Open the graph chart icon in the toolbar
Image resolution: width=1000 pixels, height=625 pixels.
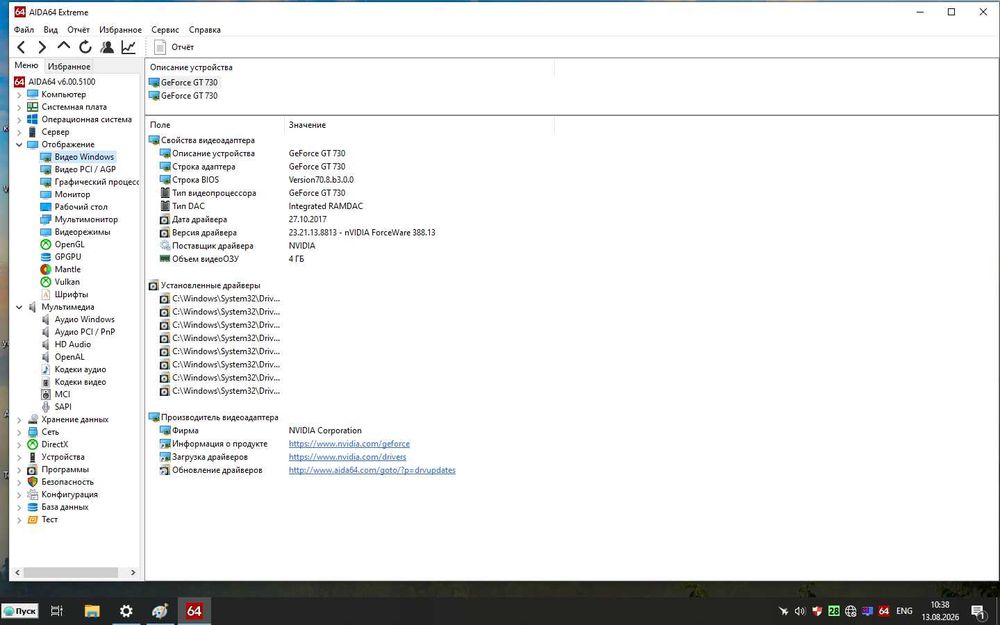point(128,47)
